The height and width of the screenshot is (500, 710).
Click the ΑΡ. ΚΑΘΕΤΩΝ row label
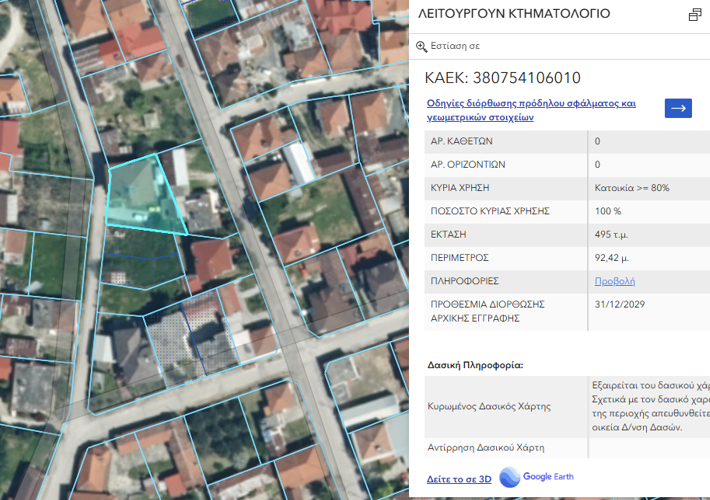click(x=461, y=141)
